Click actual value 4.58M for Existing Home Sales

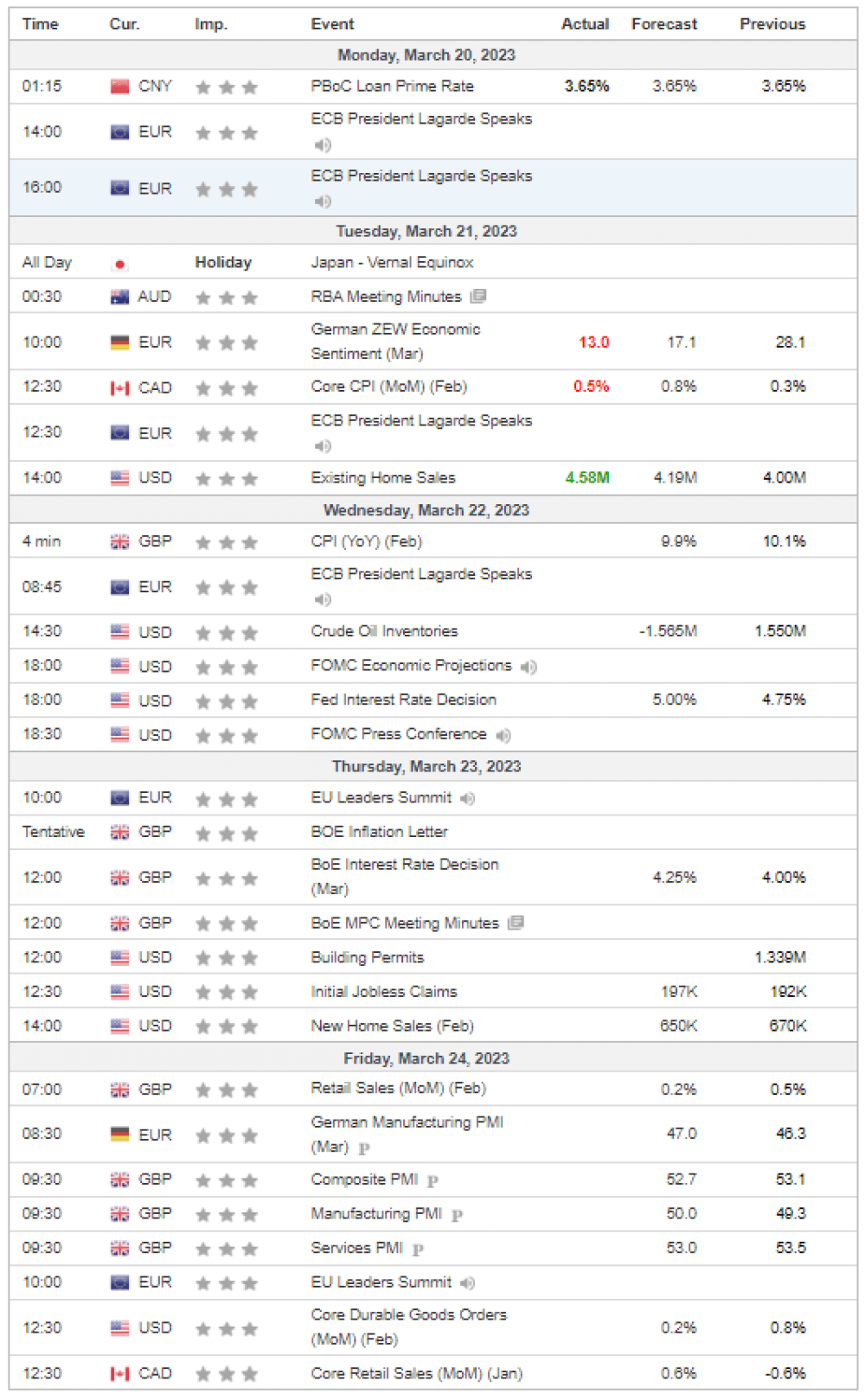(x=587, y=478)
